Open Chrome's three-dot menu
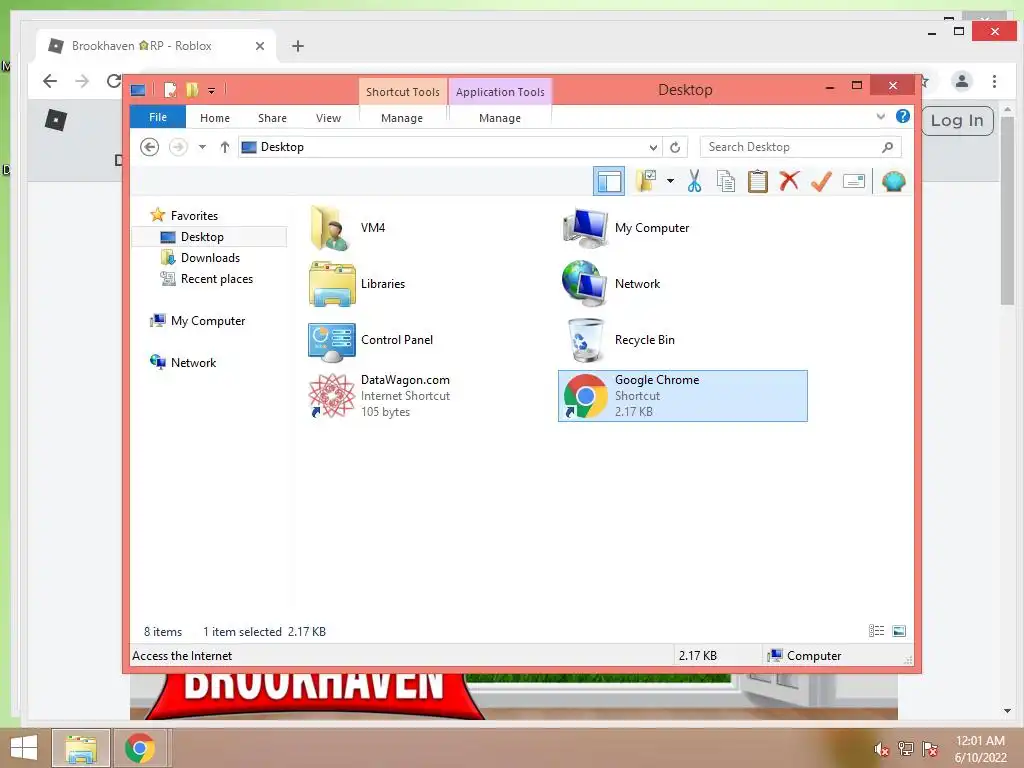This screenshot has width=1024, height=768. 994,81
